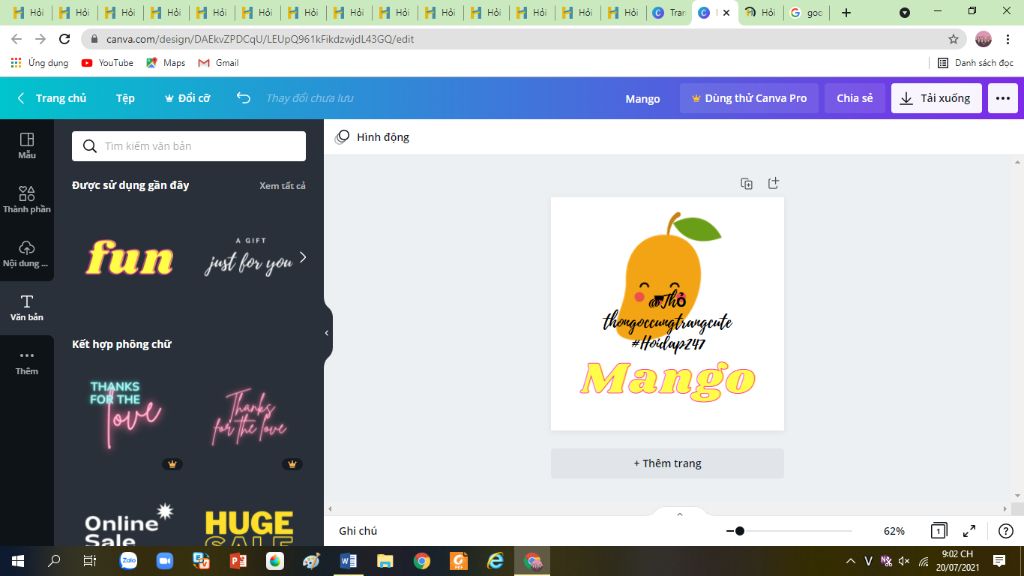Click the Mango design title field
This screenshot has height=576, width=1024.
click(643, 99)
